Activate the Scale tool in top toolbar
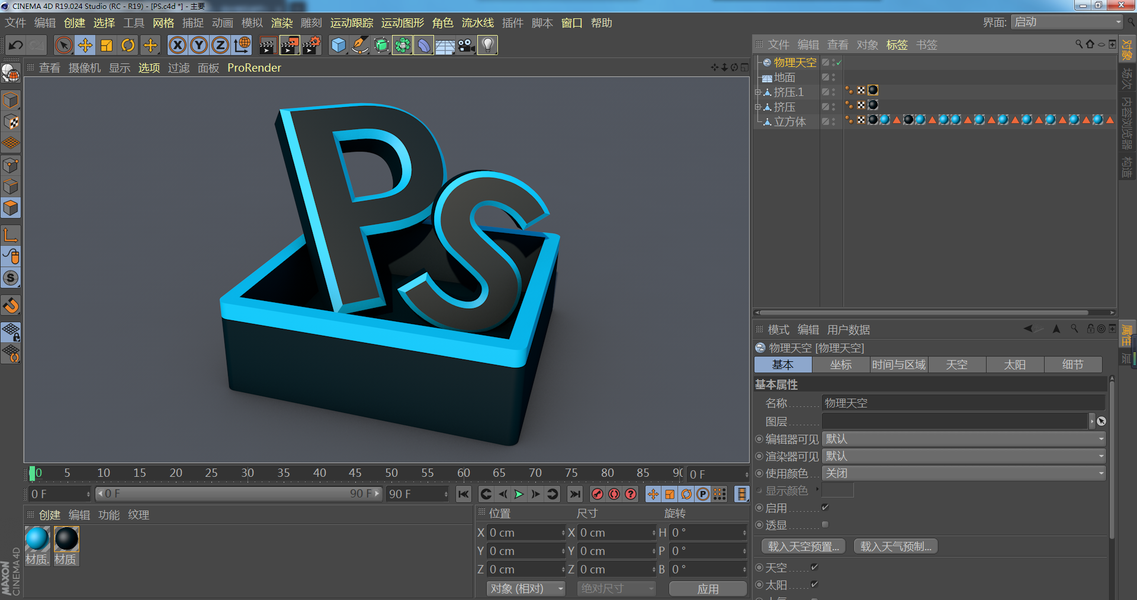Screen dimensions: 1137x600 click(x=107, y=45)
